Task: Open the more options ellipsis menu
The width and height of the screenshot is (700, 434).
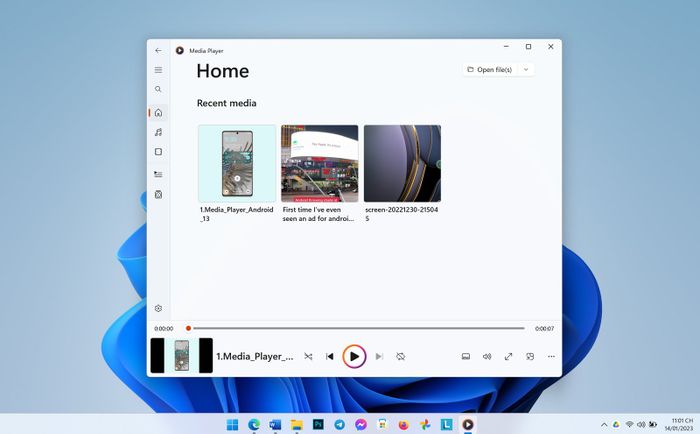Action: pos(551,356)
